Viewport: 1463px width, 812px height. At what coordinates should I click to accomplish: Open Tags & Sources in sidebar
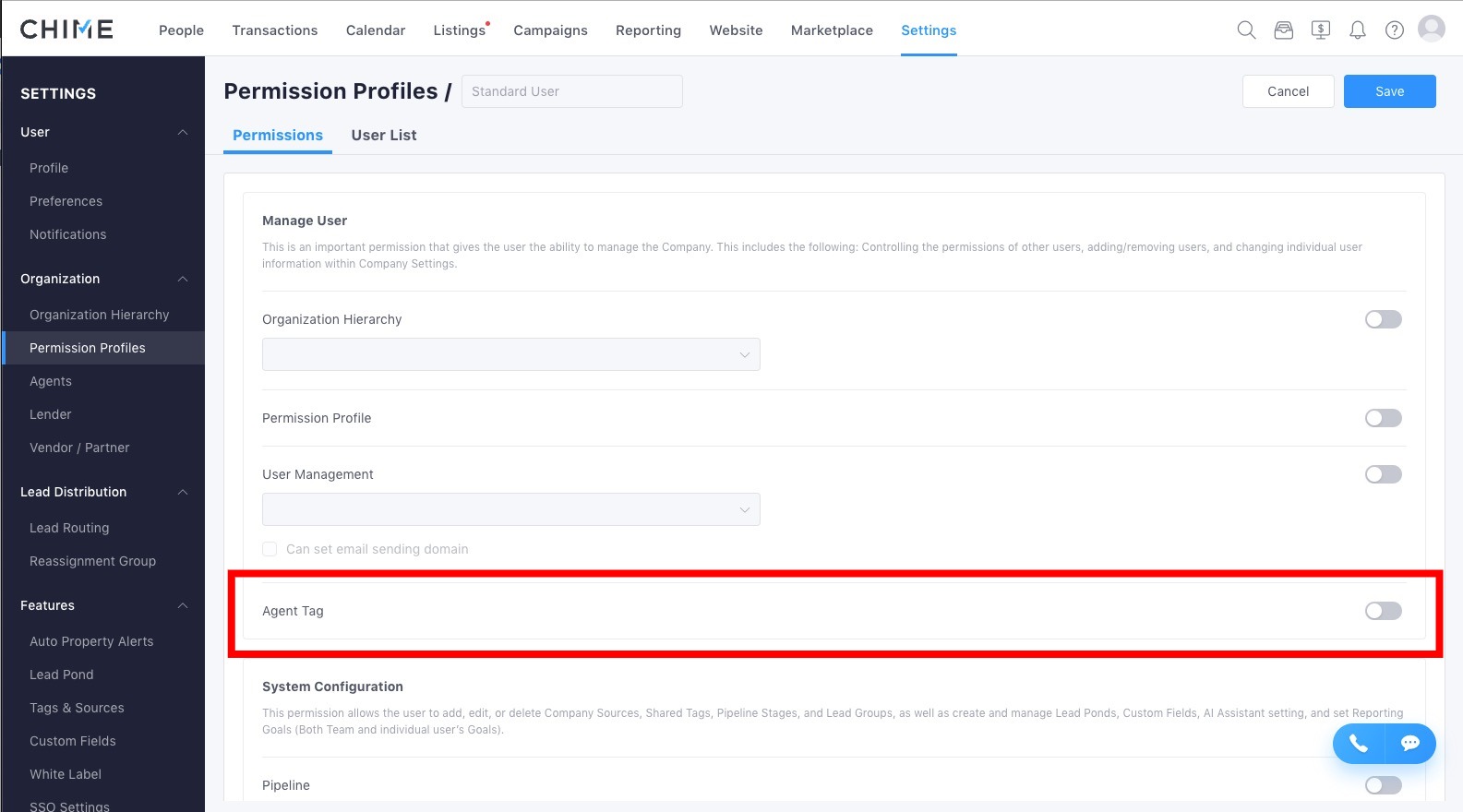[77, 708]
